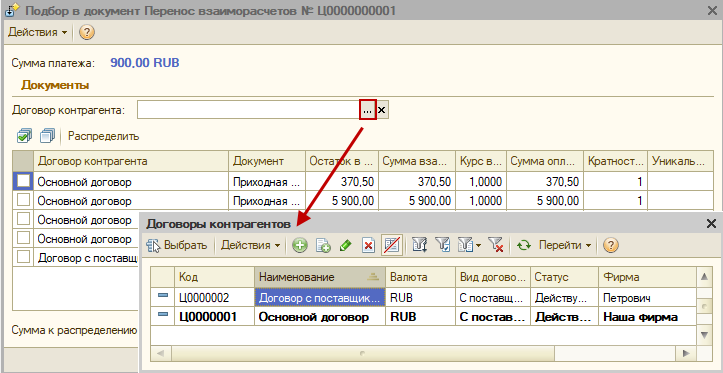Image resolution: width=723 pixels, height=373 pixels.
Task: Click Распределить button
Action: pos(104,136)
